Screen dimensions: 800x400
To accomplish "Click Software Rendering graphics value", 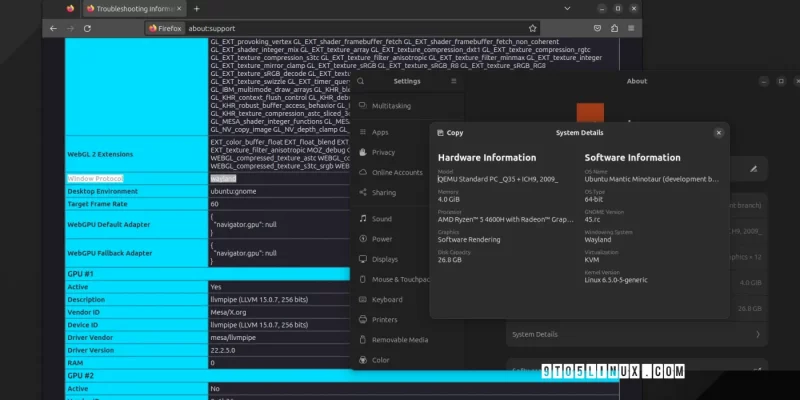I will pos(469,239).
